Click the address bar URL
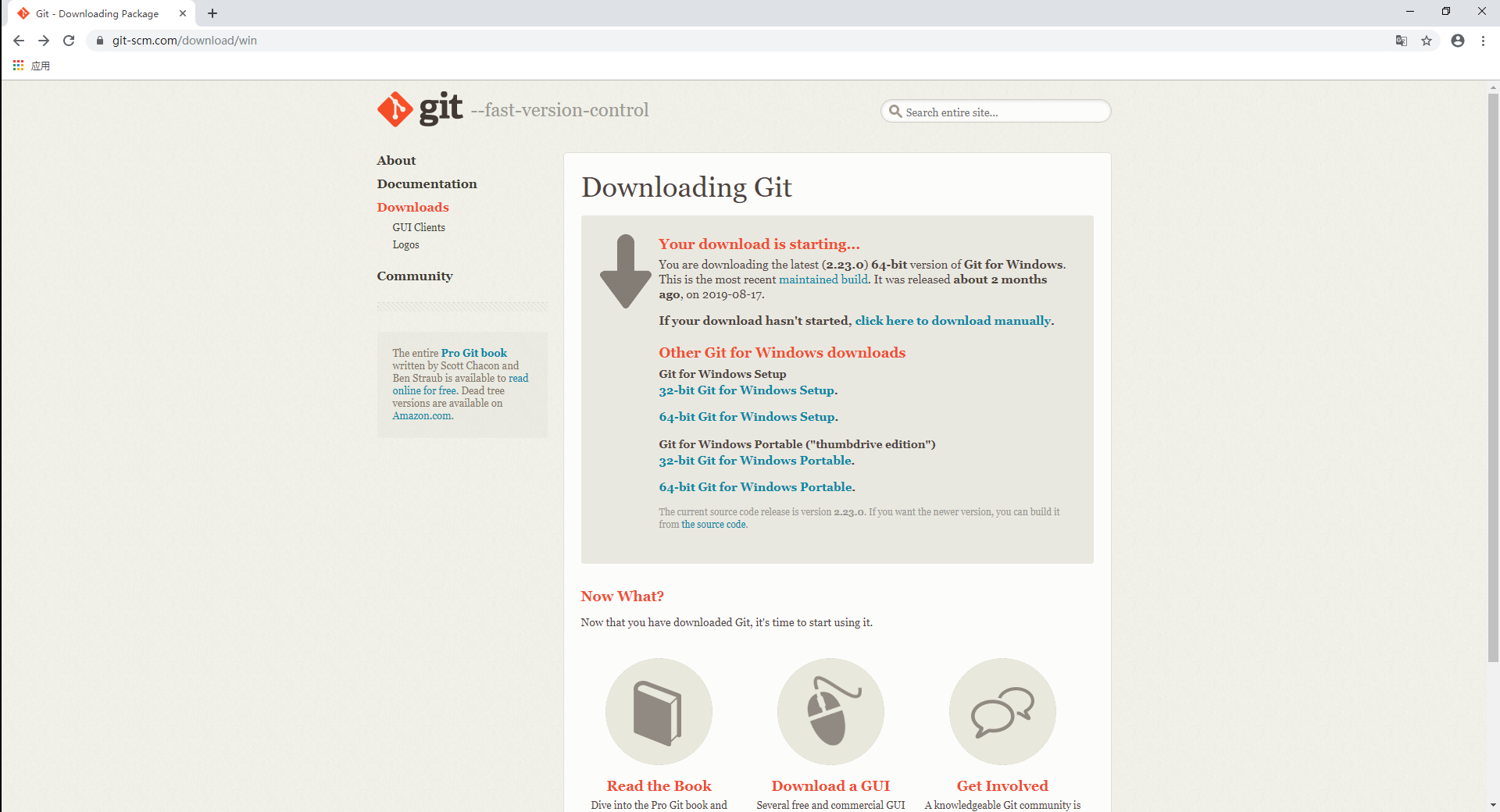This screenshot has height=812, width=1500. [184, 41]
